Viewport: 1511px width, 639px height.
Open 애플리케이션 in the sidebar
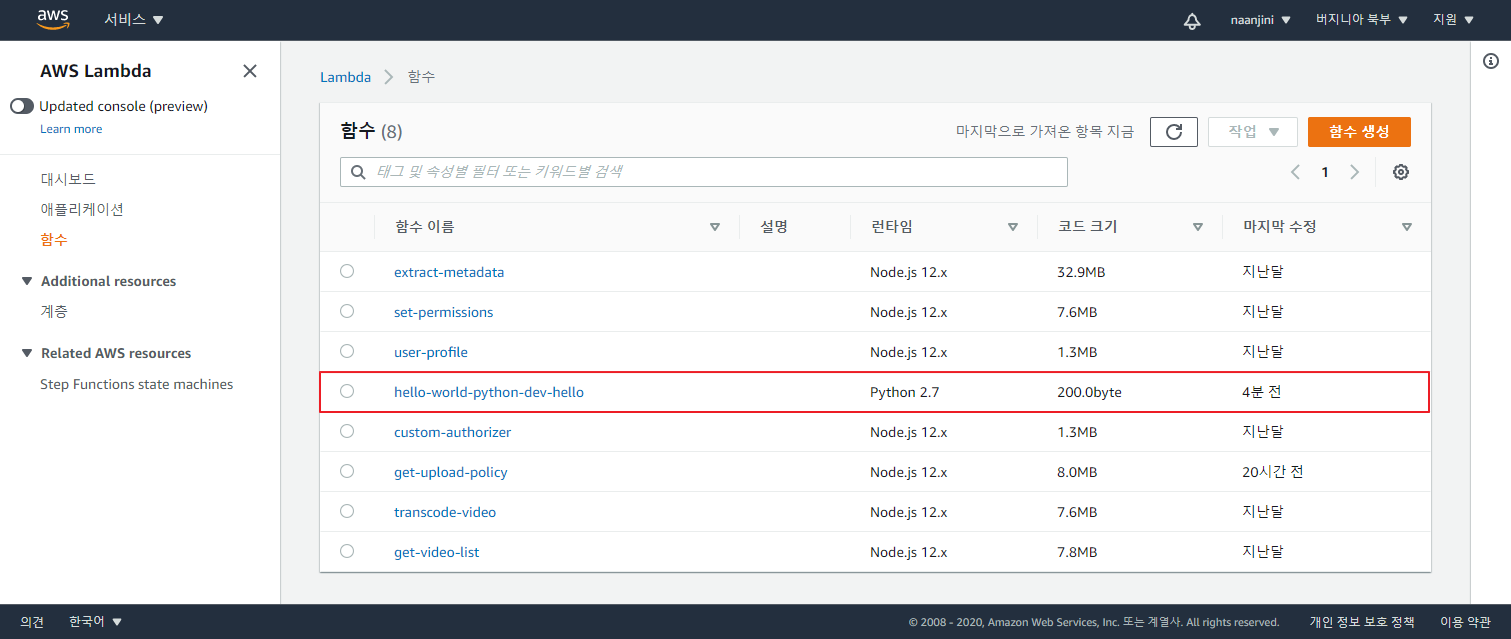82,210
